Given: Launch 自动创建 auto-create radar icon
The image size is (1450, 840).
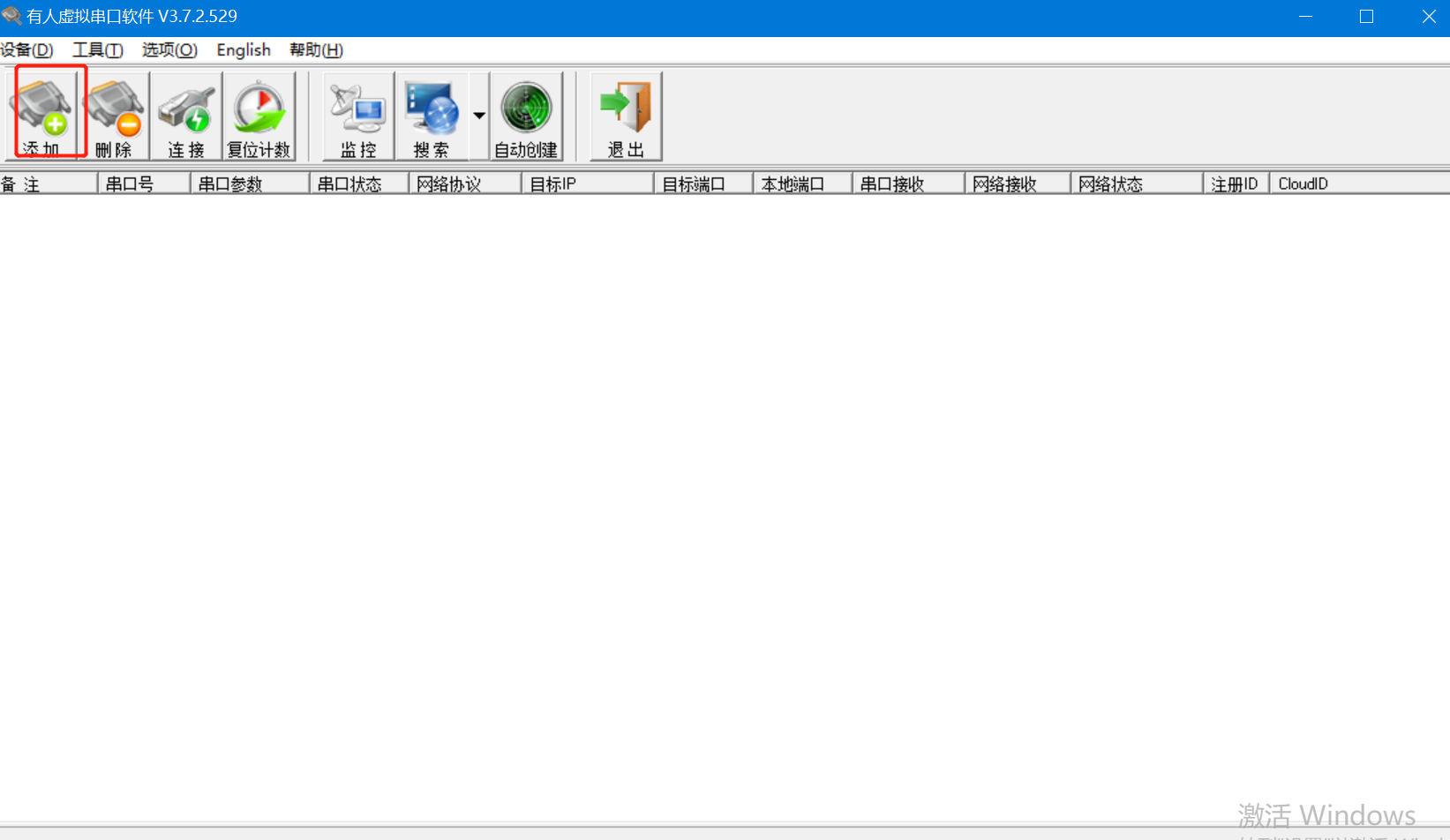Looking at the screenshot, I should 526,115.
